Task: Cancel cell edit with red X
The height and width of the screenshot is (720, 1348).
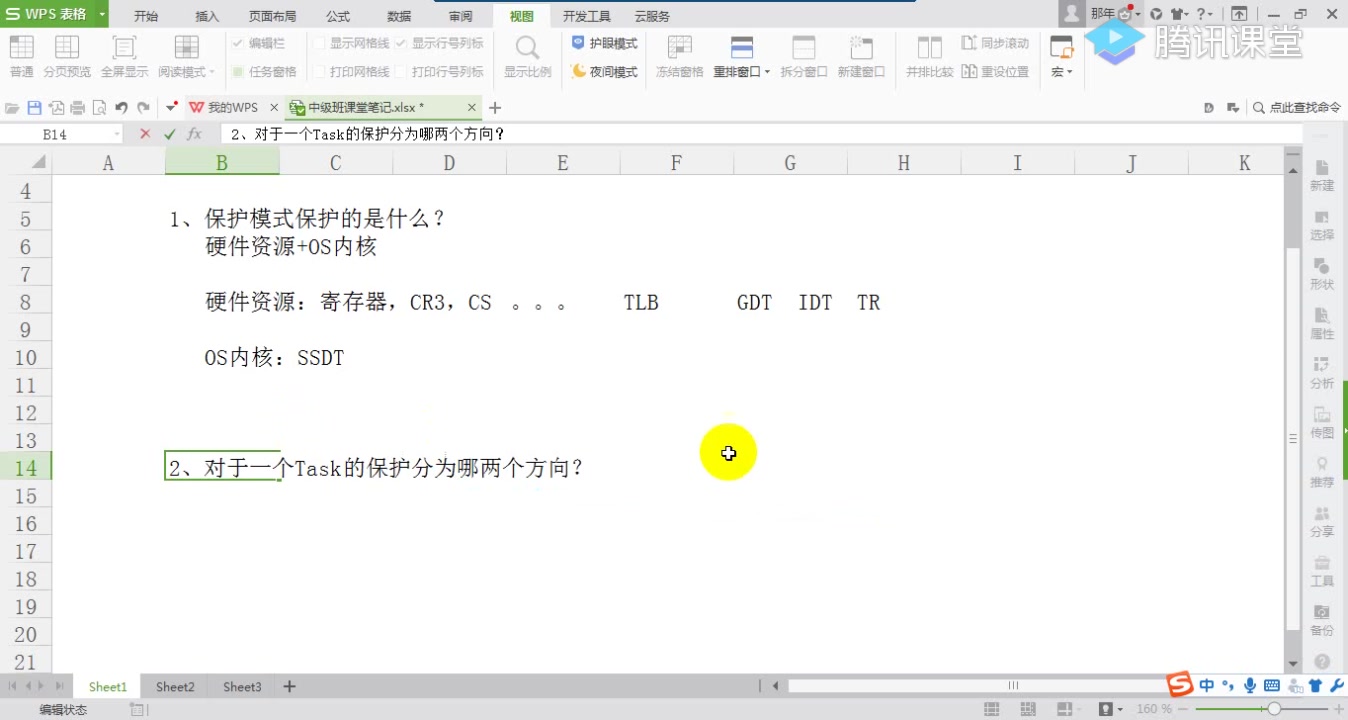Action: coord(145,134)
